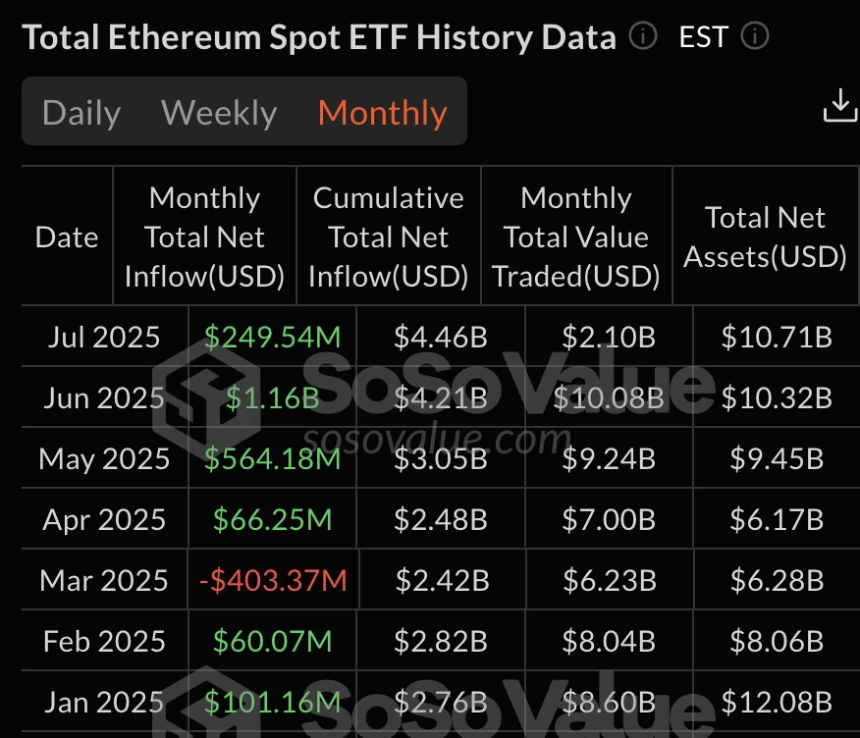Click the Feb 2025 date cell

click(104, 641)
